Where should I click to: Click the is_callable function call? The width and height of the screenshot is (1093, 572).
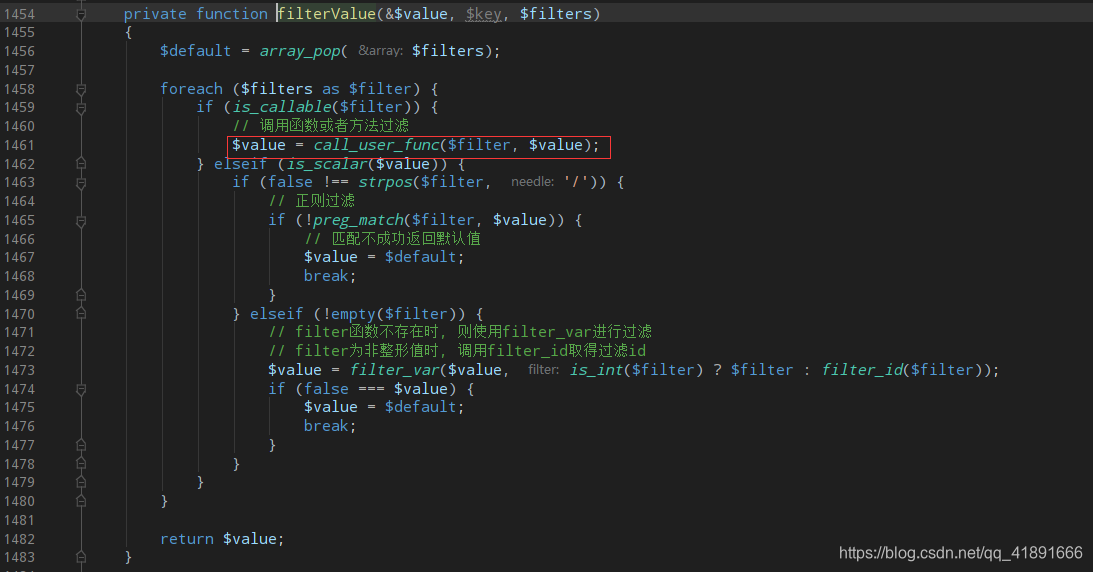click(x=282, y=107)
